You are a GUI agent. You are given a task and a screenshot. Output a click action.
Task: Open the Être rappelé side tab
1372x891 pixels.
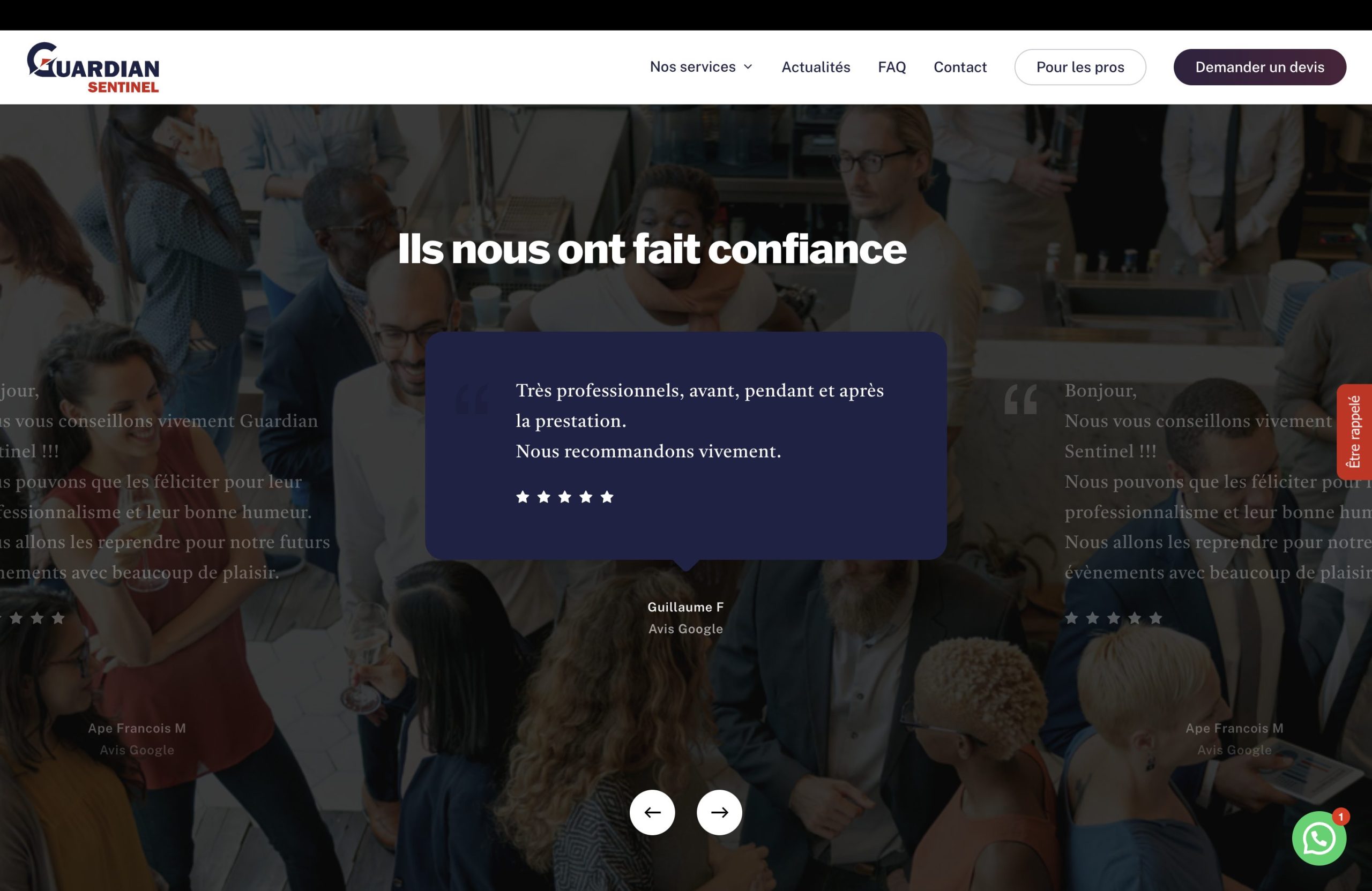point(1354,432)
